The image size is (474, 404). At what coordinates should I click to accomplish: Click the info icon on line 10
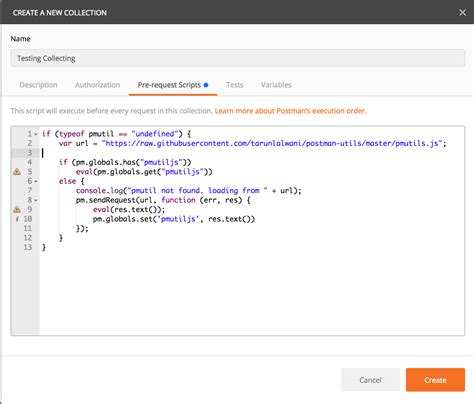coord(17,219)
